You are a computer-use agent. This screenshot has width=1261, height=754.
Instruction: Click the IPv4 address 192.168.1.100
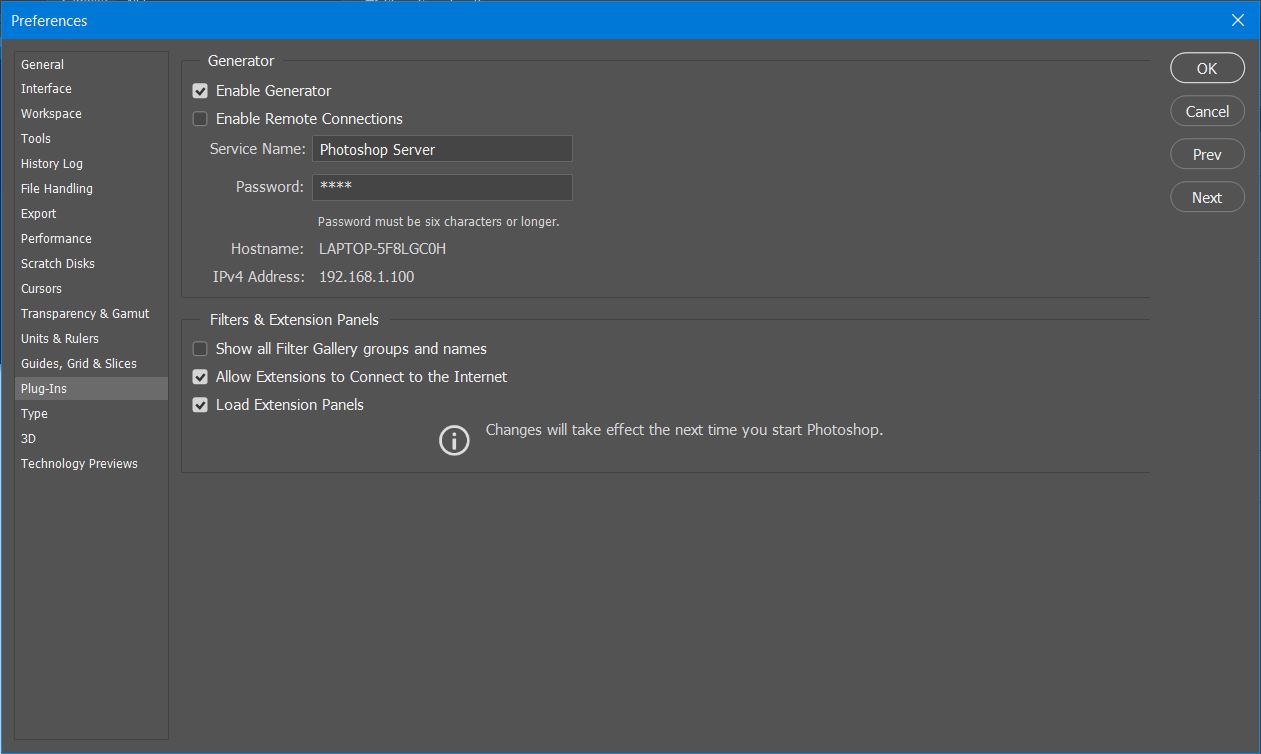pos(366,277)
